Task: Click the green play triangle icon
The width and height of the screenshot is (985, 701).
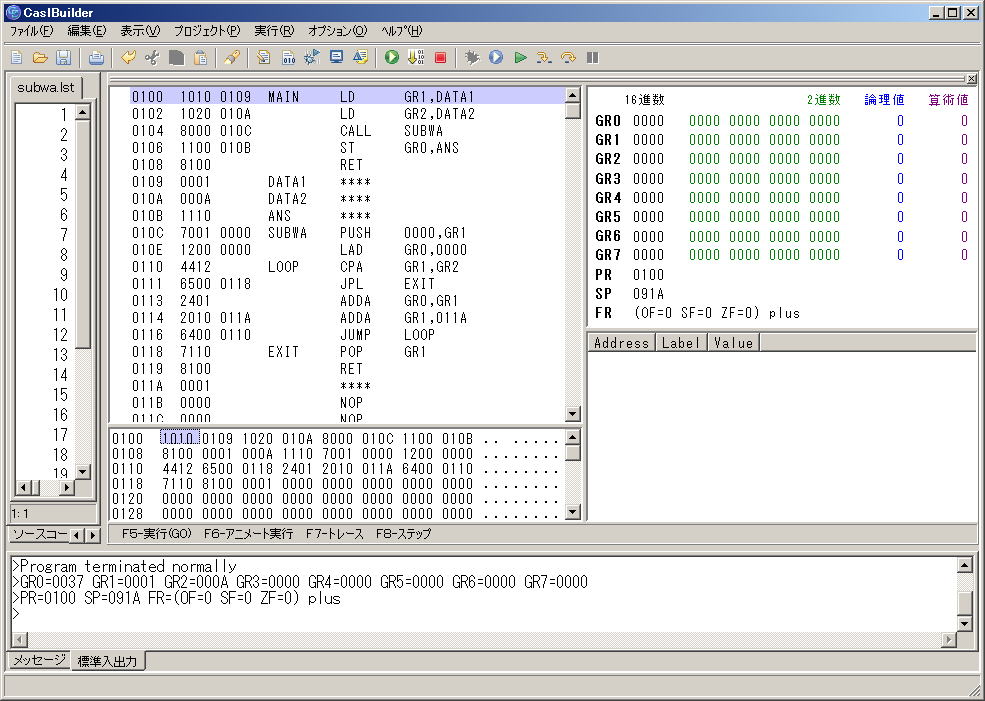Action: pyautogui.click(x=520, y=58)
